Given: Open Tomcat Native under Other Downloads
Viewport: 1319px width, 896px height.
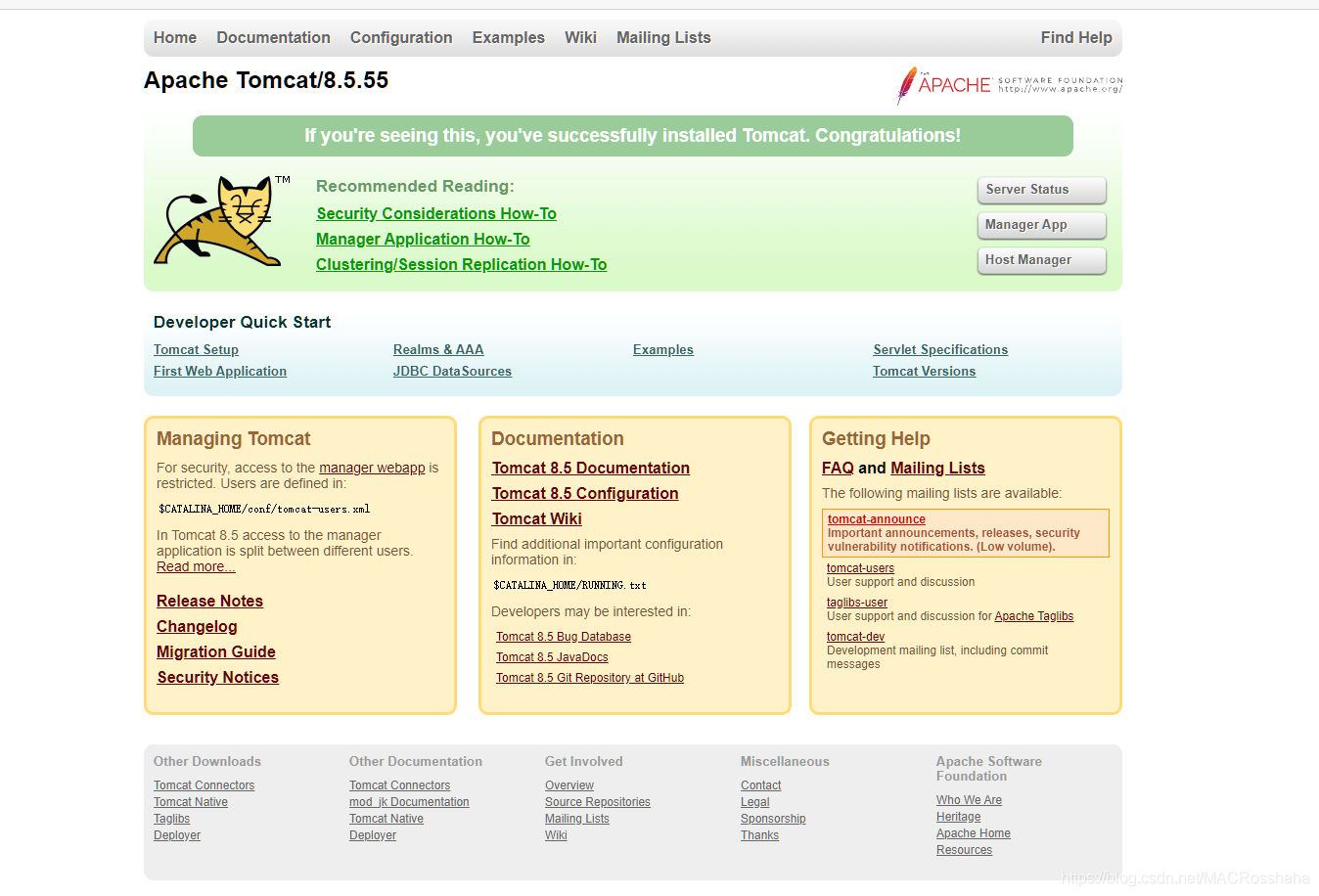Looking at the screenshot, I should tap(191, 802).
